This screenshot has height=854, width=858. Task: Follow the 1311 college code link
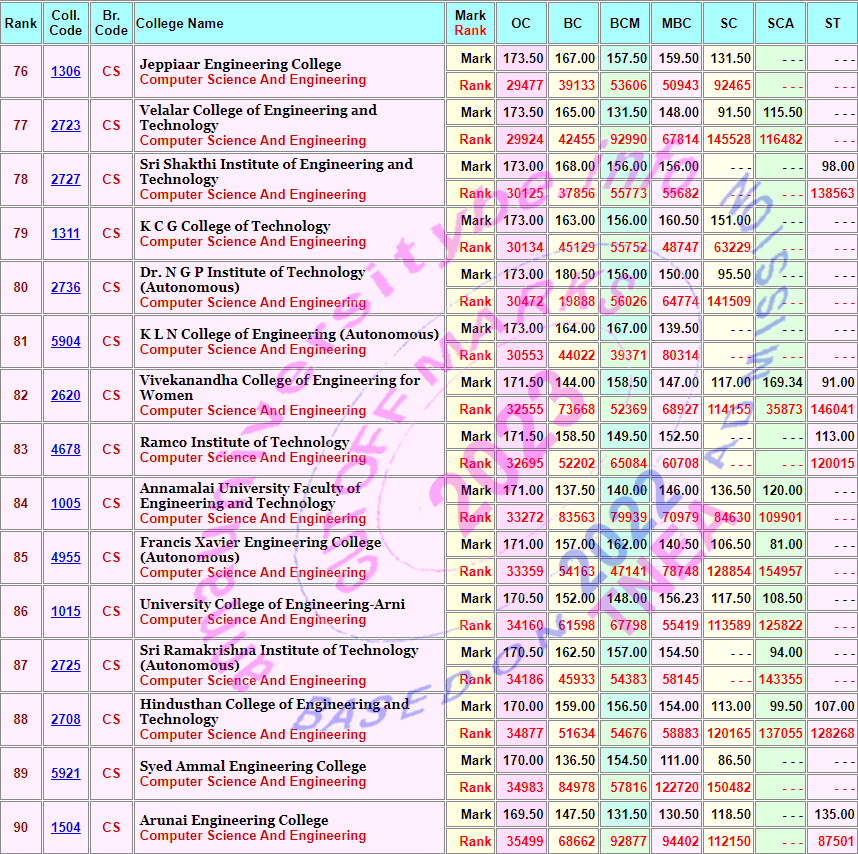[66, 234]
